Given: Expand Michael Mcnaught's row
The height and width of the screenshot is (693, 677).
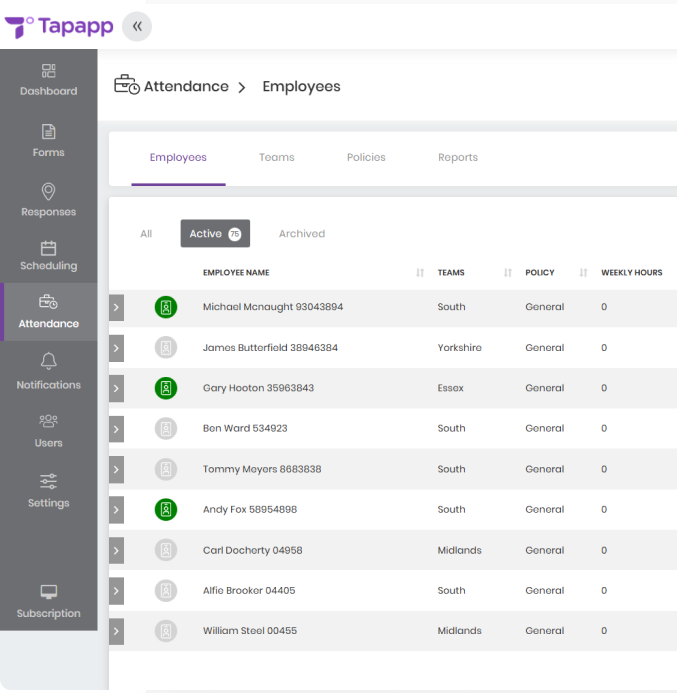Looking at the screenshot, I should click(x=116, y=307).
